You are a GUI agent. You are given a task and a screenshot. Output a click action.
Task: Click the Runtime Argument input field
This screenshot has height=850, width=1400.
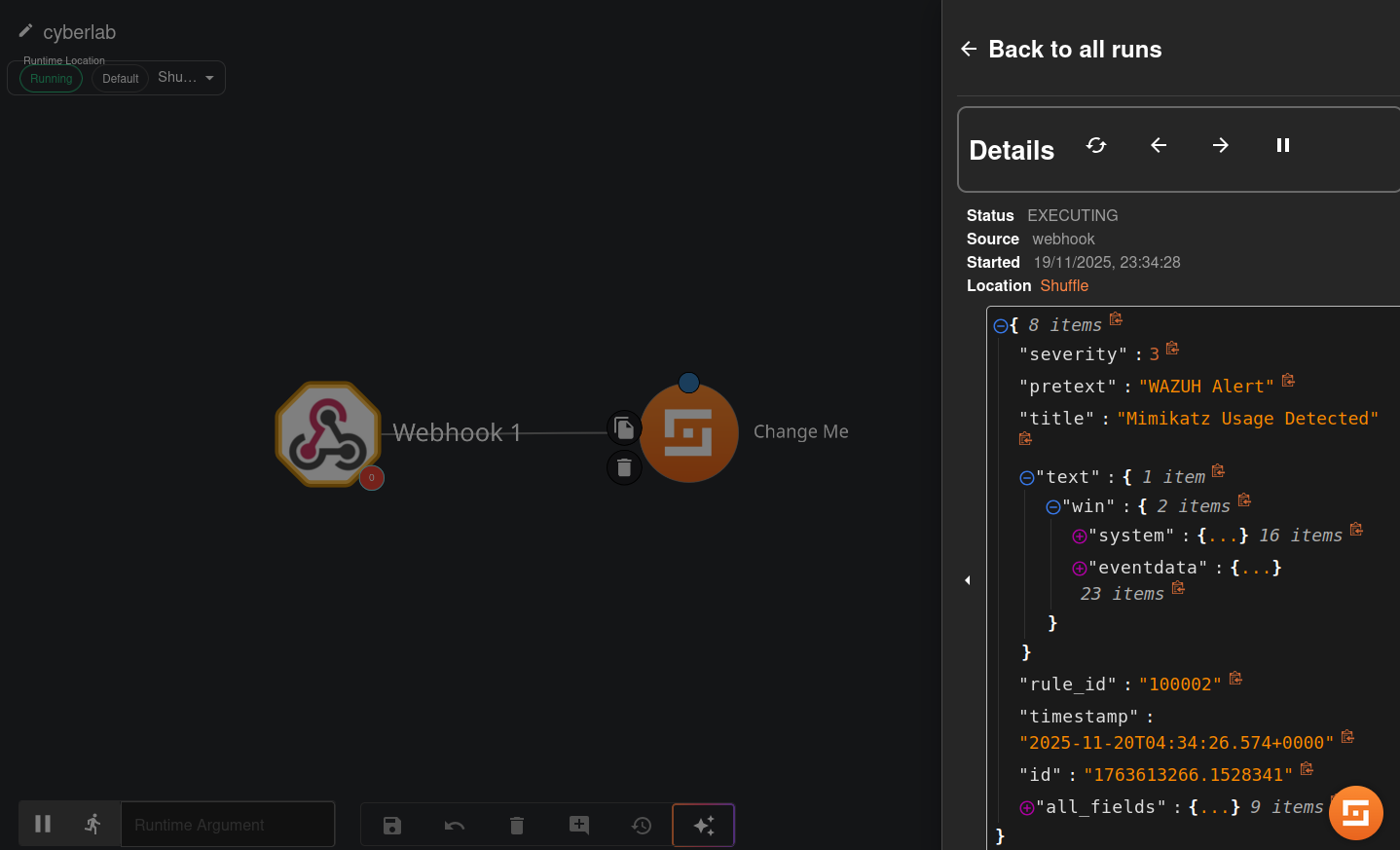click(x=227, y=825)
